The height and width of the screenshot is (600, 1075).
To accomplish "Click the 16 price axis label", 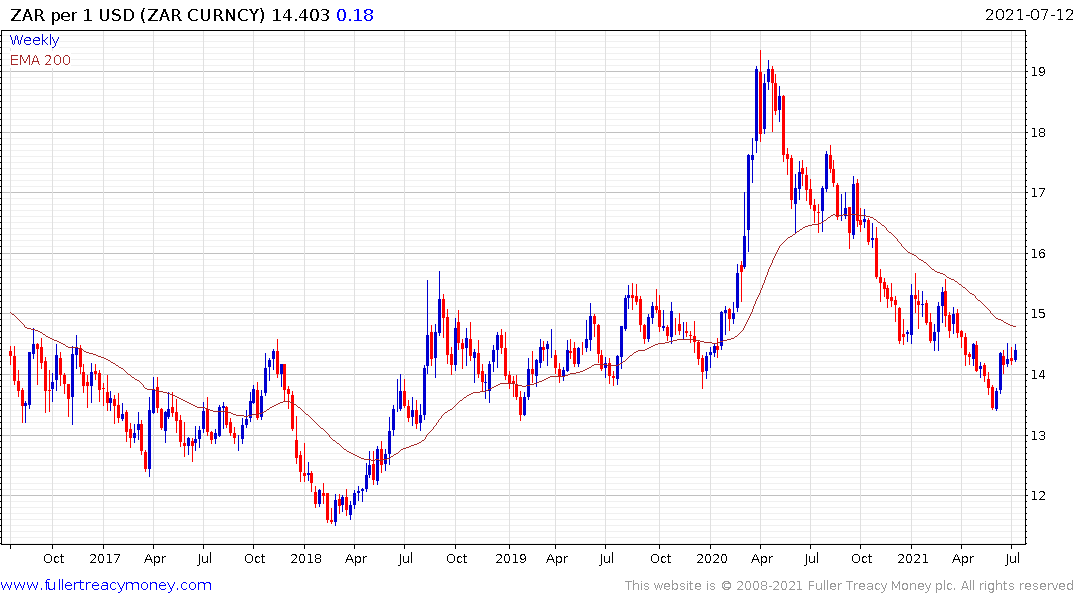I will tap(1037, 254).
